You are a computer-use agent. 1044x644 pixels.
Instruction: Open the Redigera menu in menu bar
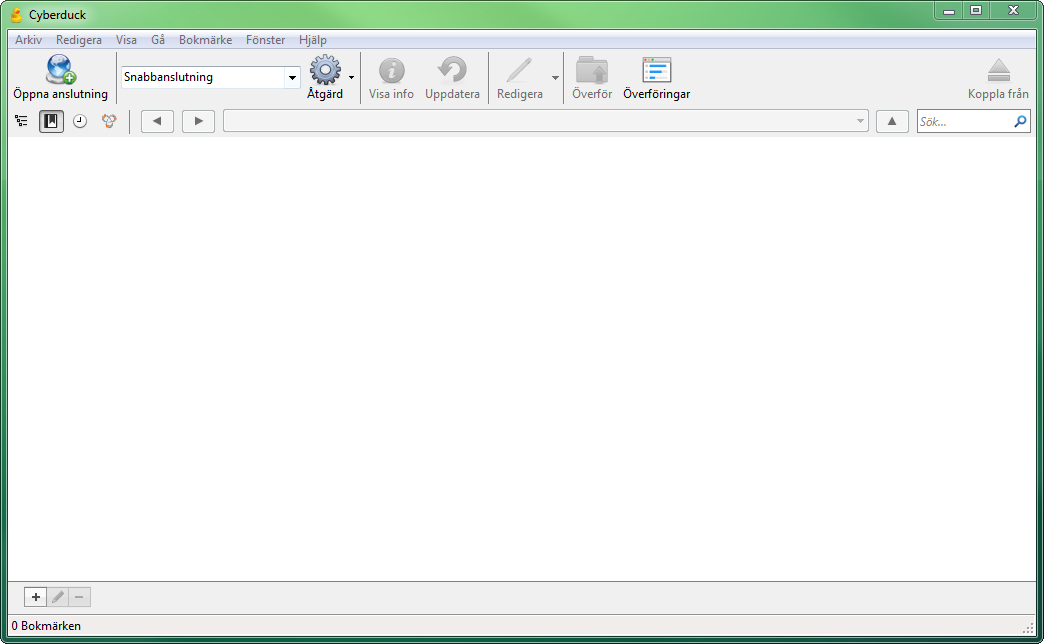tap(79, 40)
